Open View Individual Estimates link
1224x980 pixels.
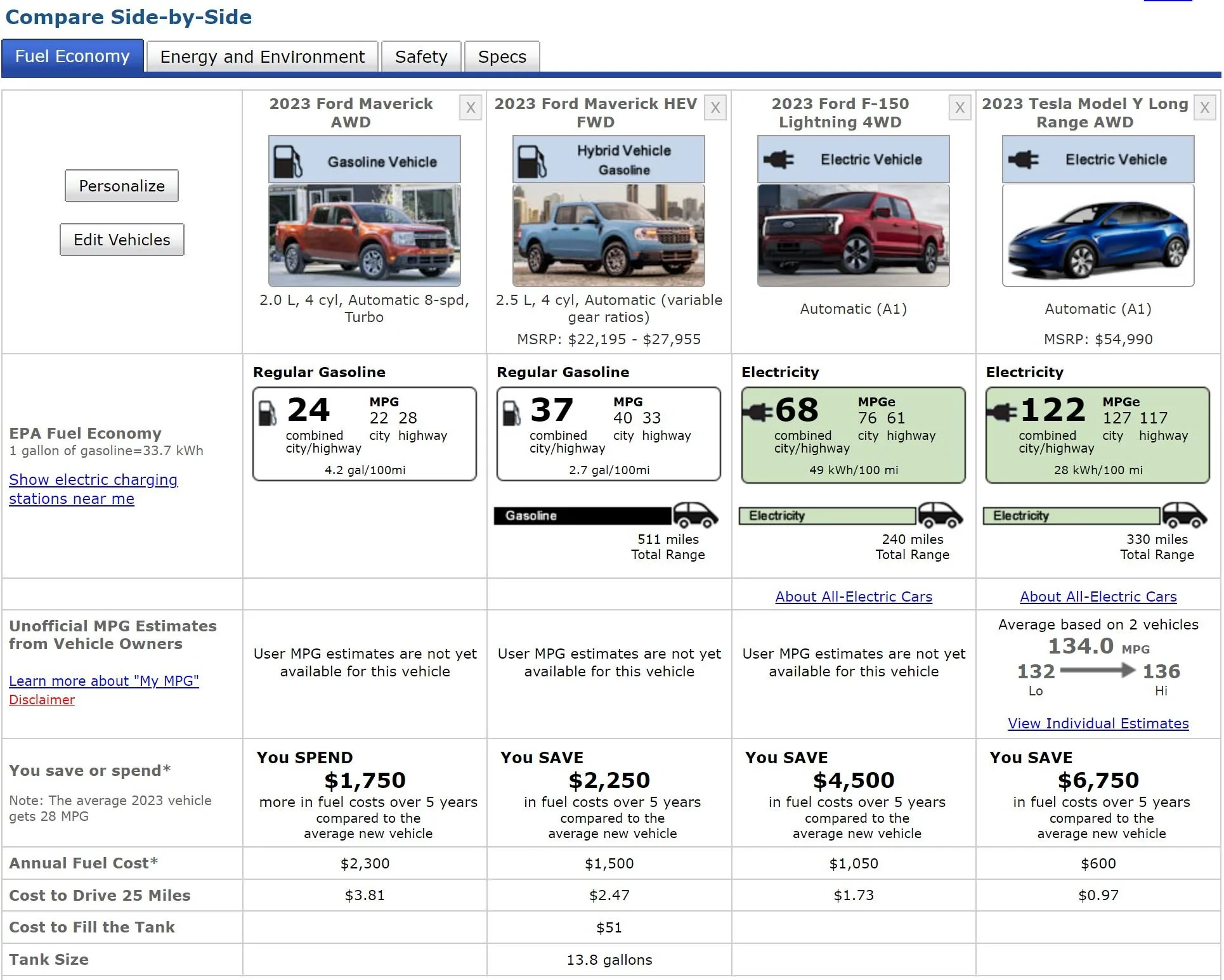[x=1098, y=723]
